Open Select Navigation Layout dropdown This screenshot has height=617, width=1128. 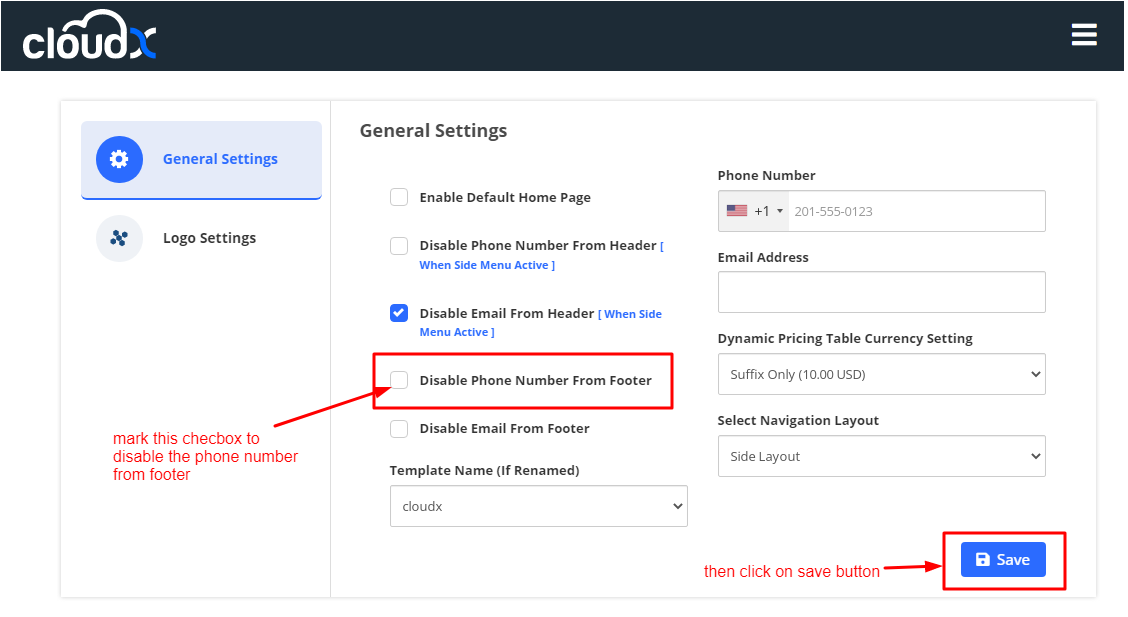click(881, 456)
